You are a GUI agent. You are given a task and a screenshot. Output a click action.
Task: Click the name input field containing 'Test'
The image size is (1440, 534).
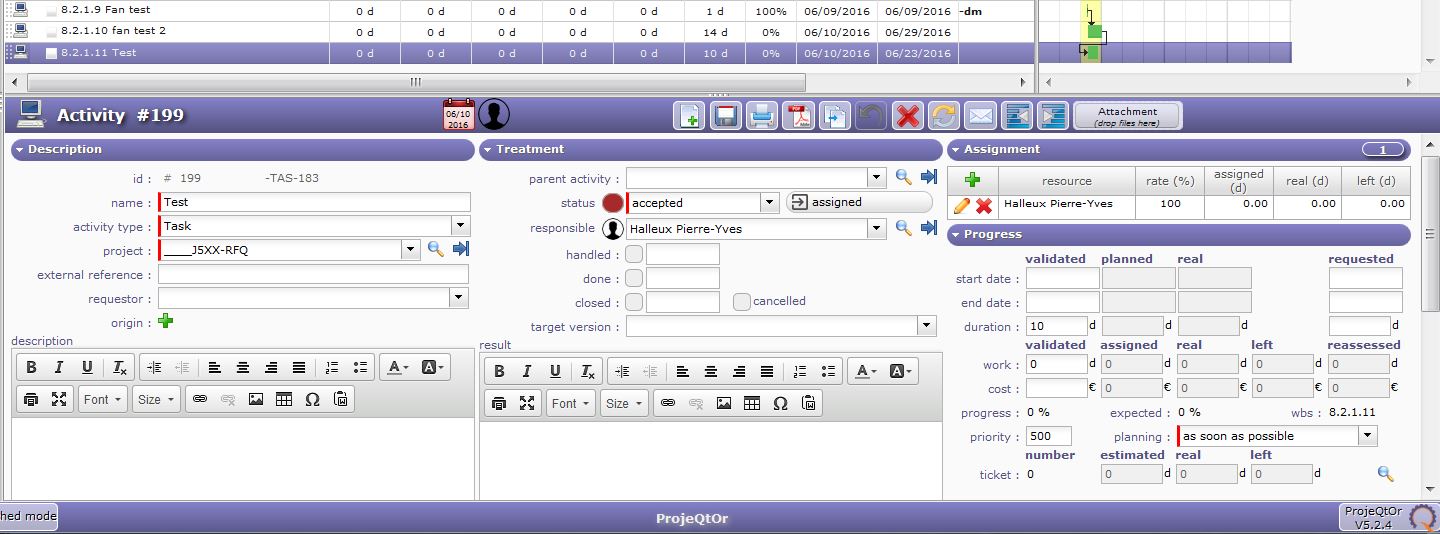pos(314,203)
